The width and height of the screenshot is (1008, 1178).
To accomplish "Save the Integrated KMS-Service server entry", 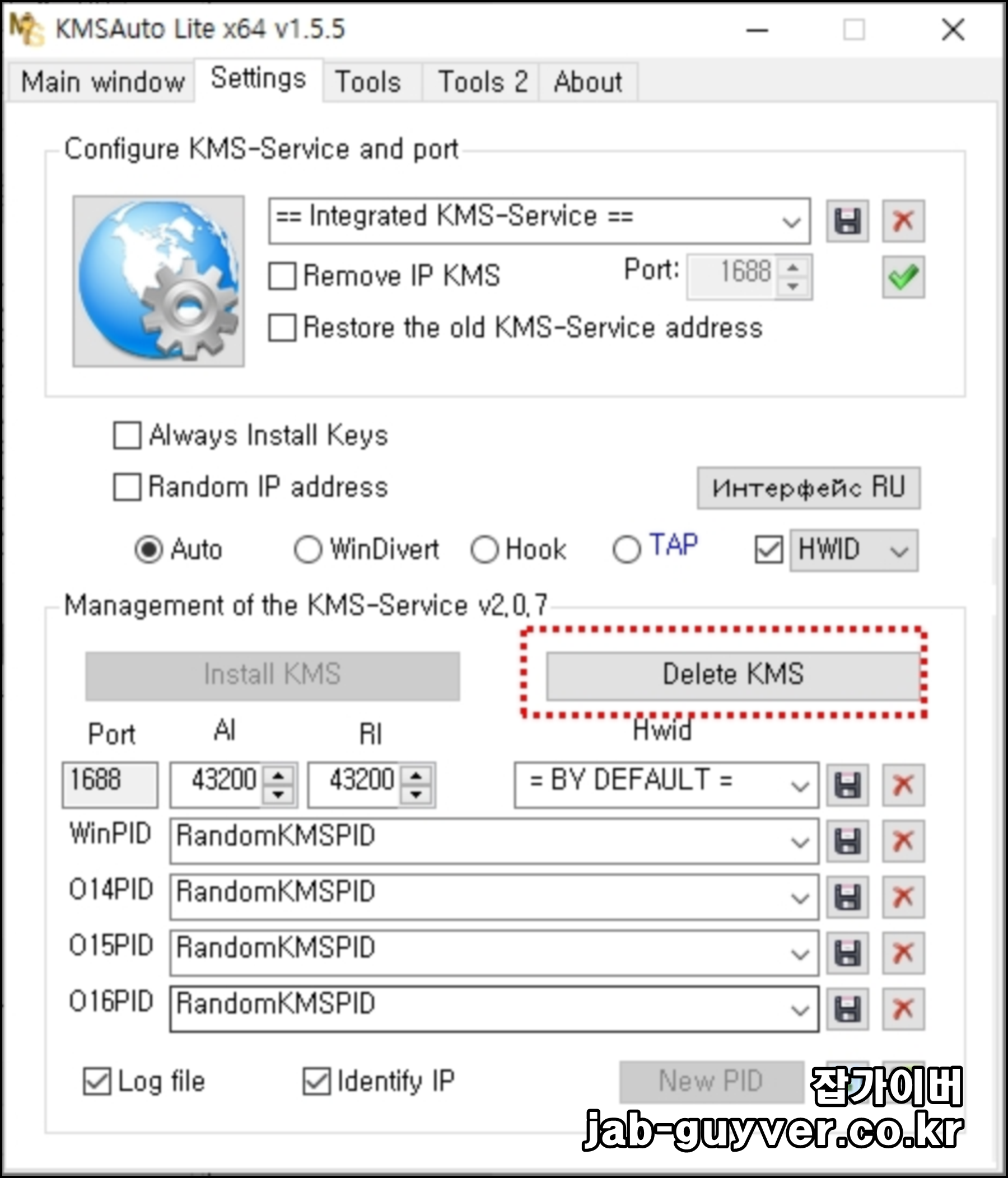I will point(847,221).
